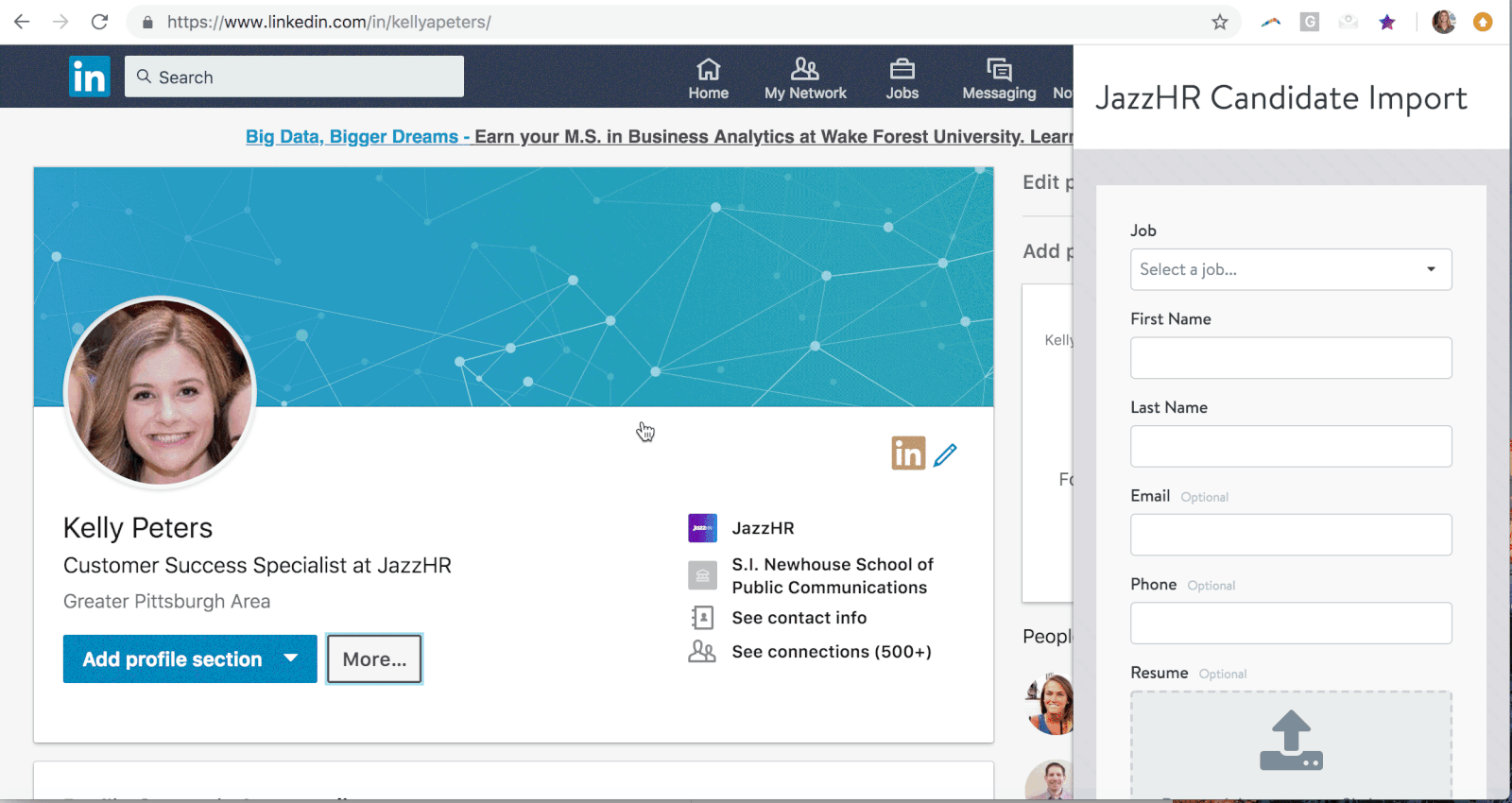Click the connections people icon

pos(702,652)
